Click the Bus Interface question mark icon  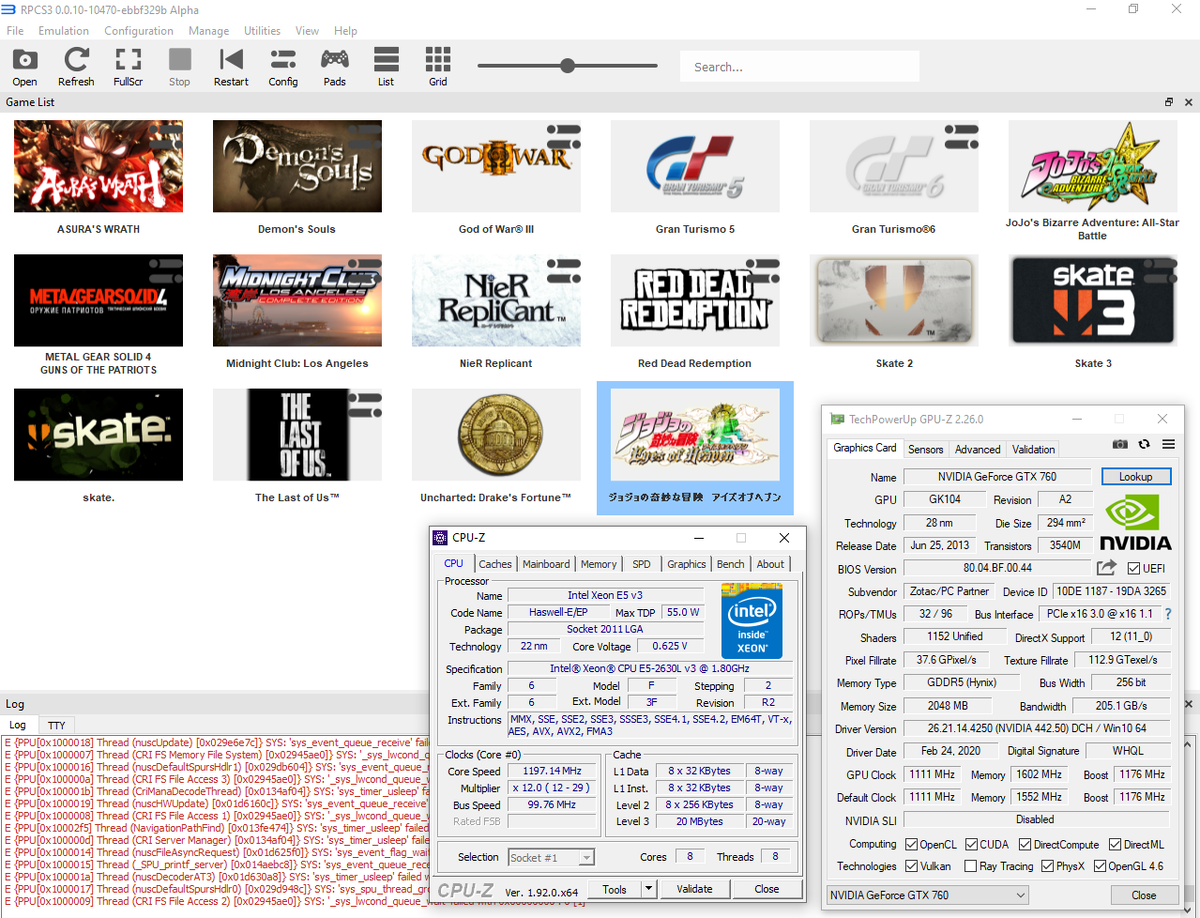(1168, 614)
